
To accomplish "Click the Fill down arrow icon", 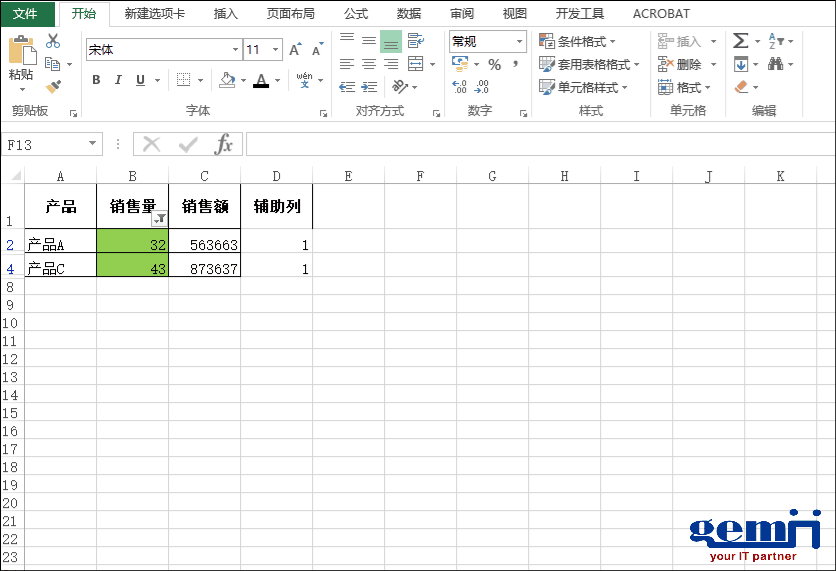I will (x=741, y=65).
